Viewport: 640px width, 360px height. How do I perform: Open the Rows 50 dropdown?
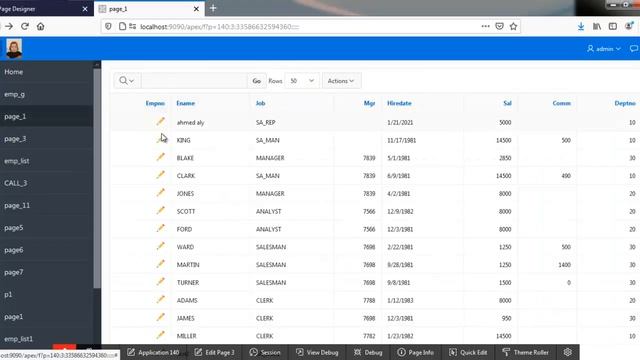click(302, 81)
